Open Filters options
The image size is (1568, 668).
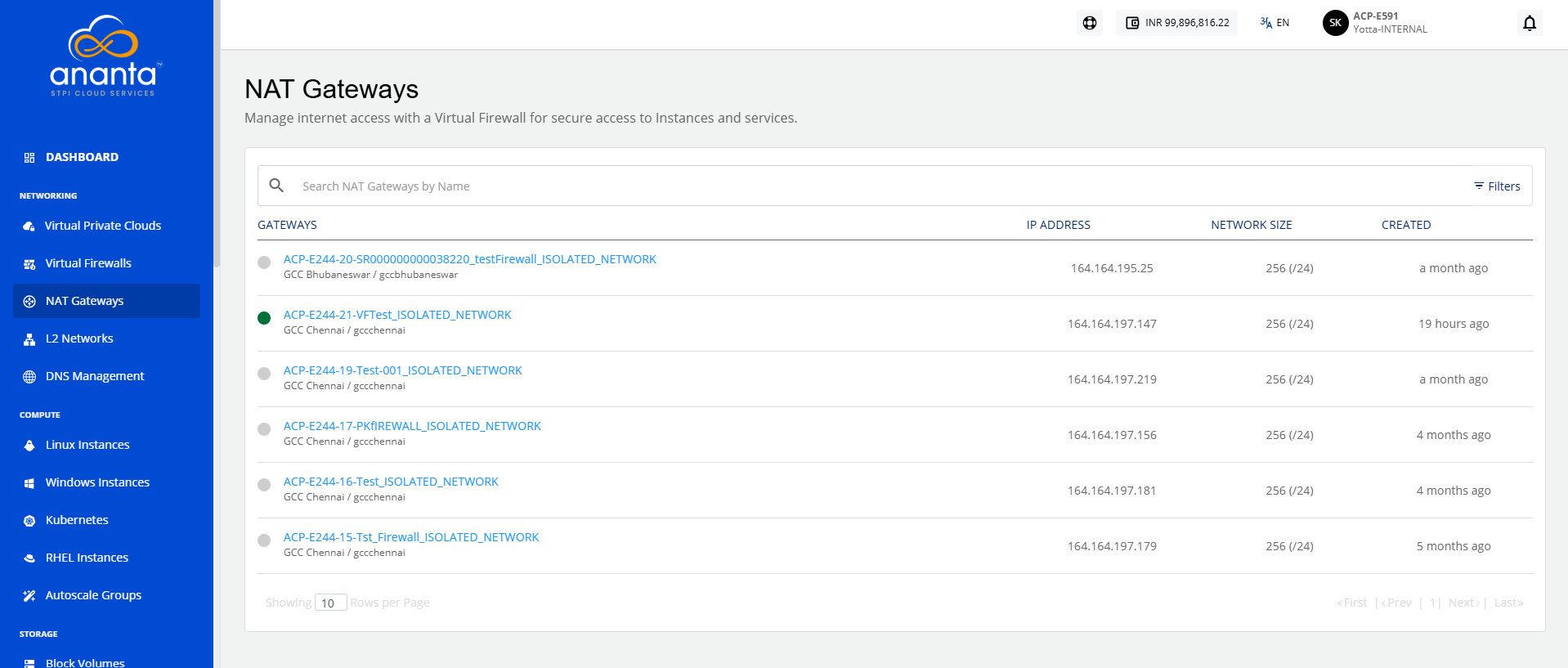click(x=1497, y=186)
